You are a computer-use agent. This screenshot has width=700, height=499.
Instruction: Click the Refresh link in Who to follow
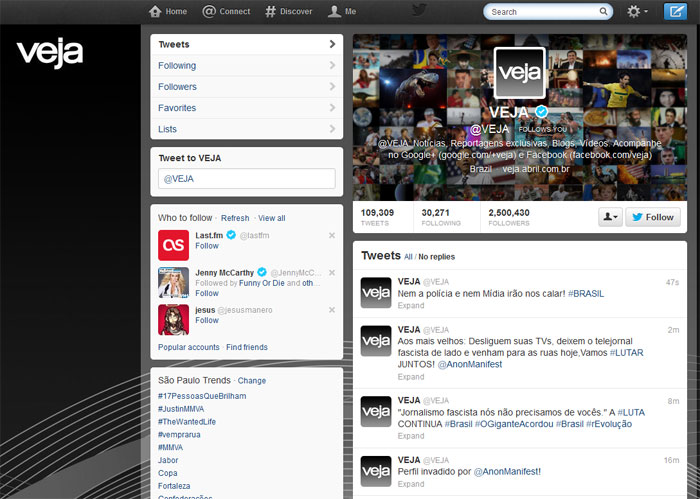[235, 218]
